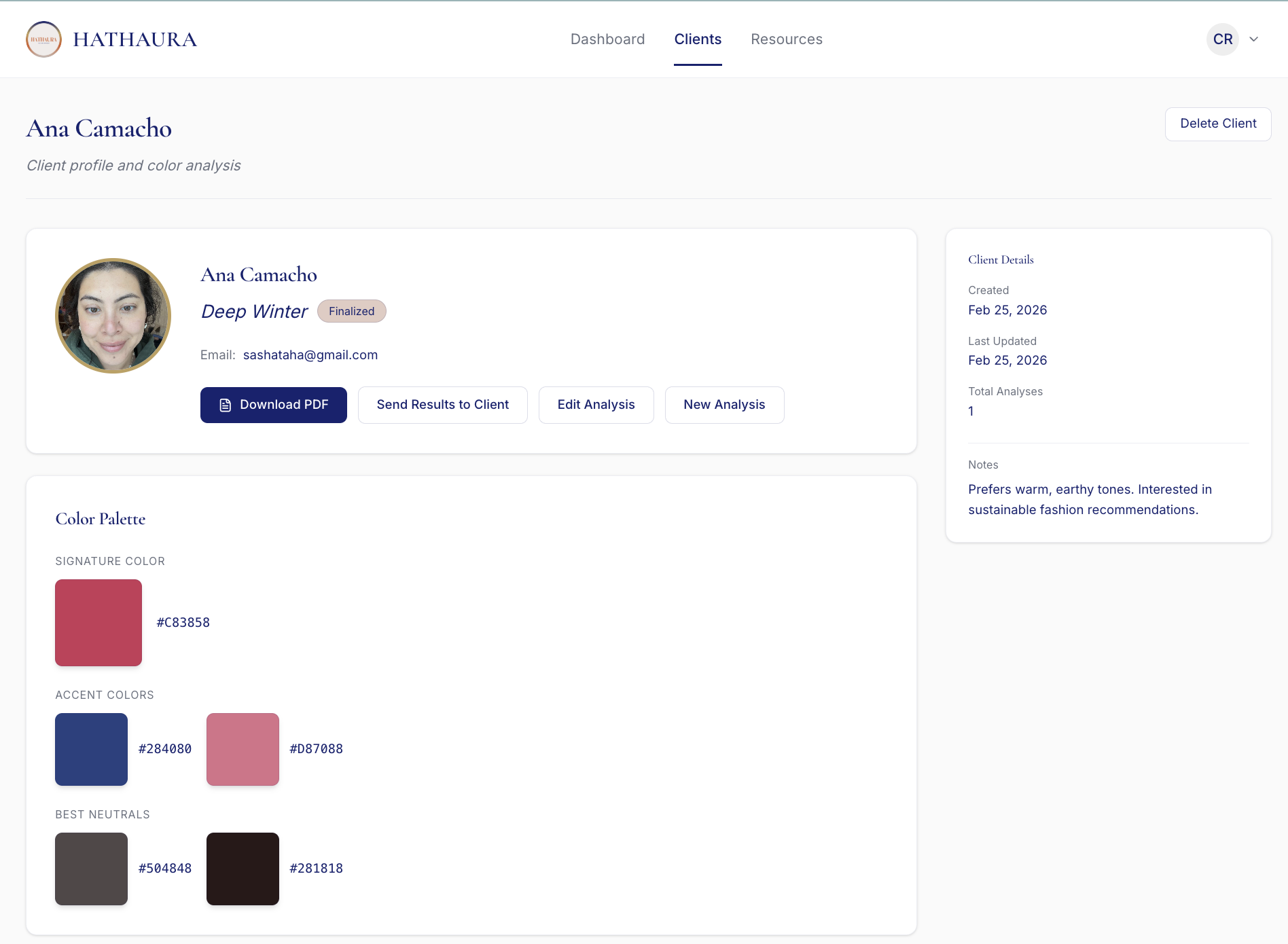Click Send Results to Client button
Viewport: 1288px width, 944px height.
point(442,405)
